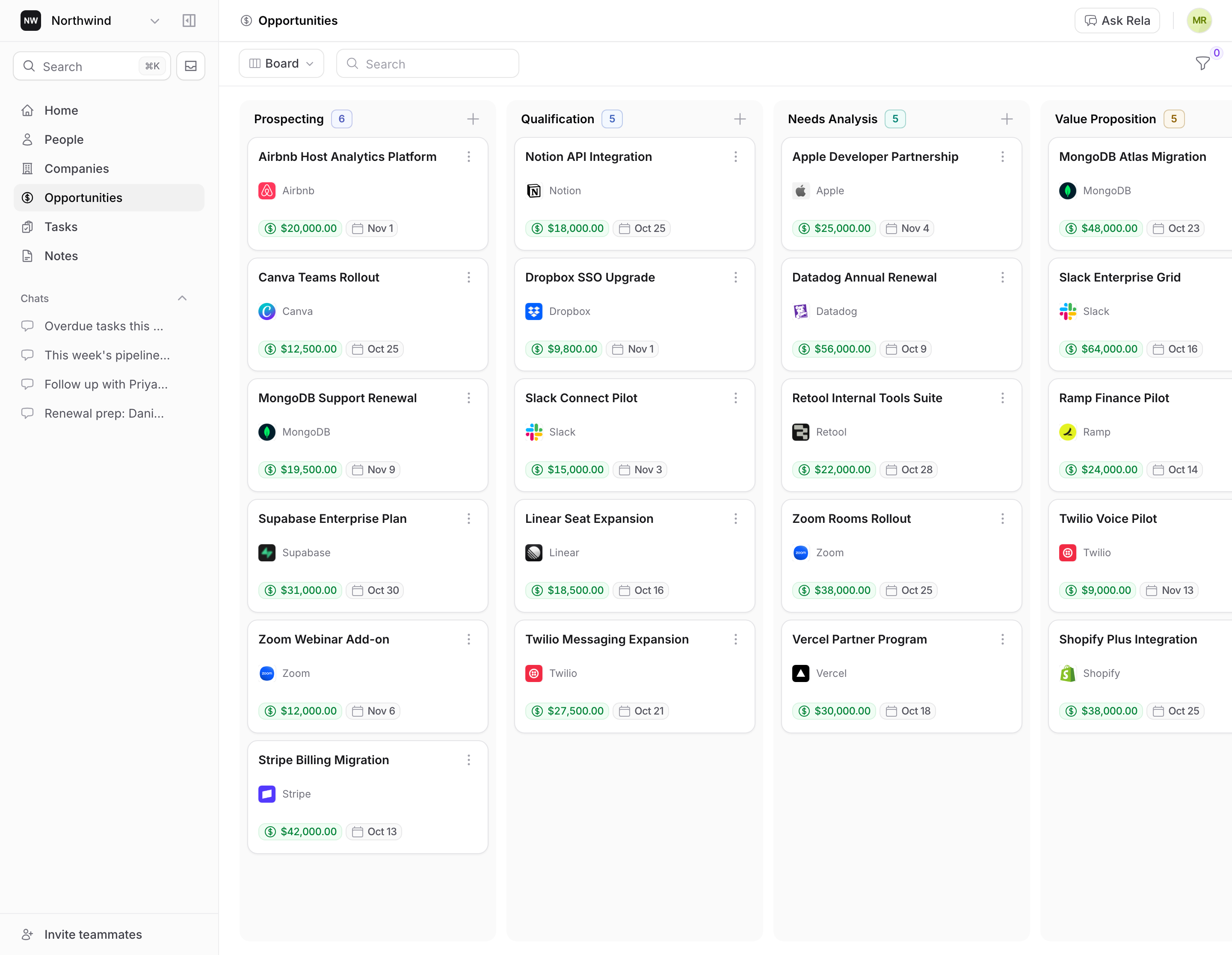Click the Ask Rela button
This screenshot has height=955, width=1232.
[1116, 20]
